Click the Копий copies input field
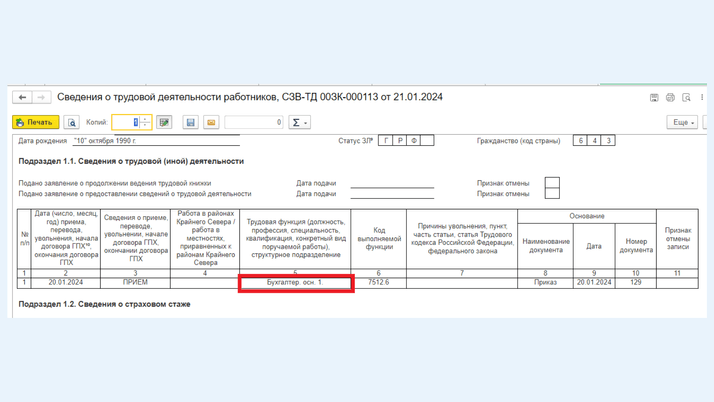The image size is (714, 402). (126, 122)
